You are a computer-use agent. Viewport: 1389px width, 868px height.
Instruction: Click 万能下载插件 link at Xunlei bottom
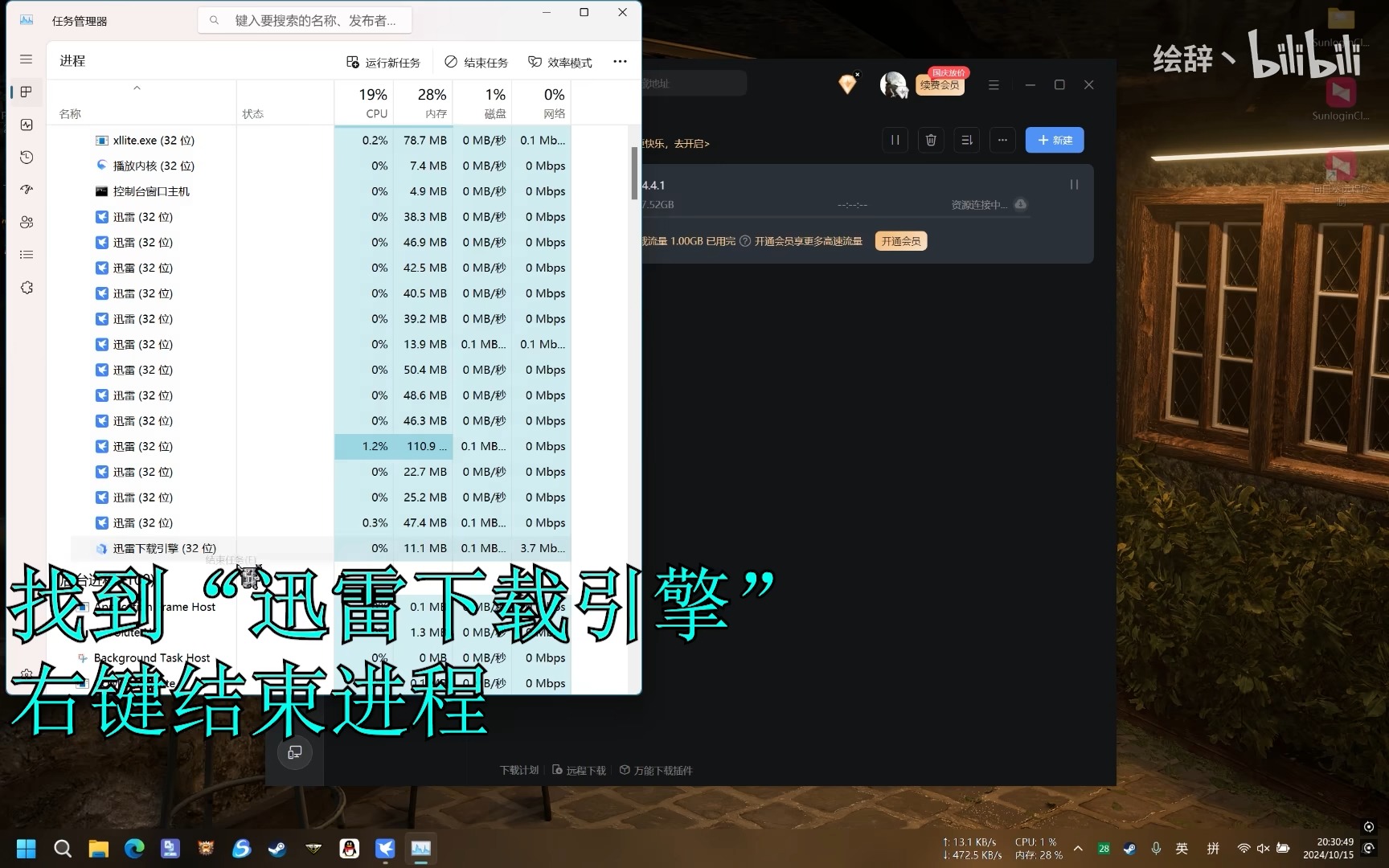point(656,770)
